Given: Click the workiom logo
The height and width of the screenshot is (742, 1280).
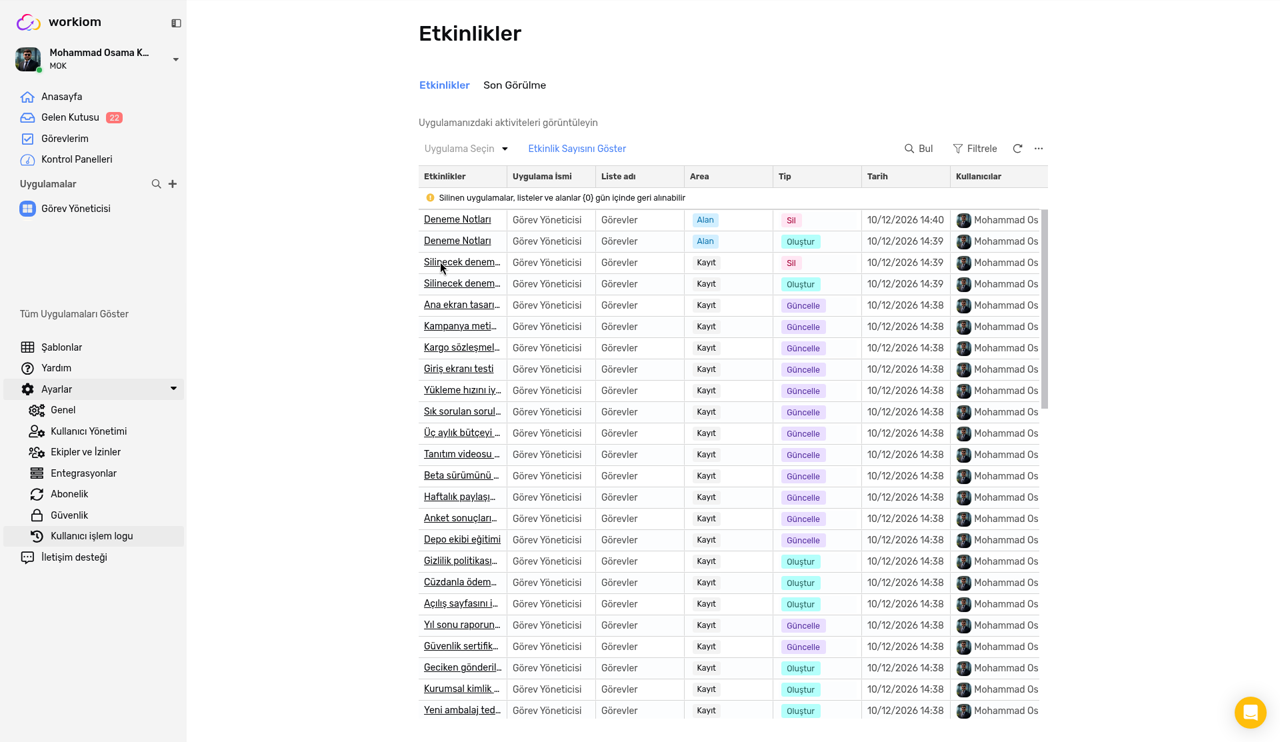Looking at the screenshot, I should click(x=59, y=22).
